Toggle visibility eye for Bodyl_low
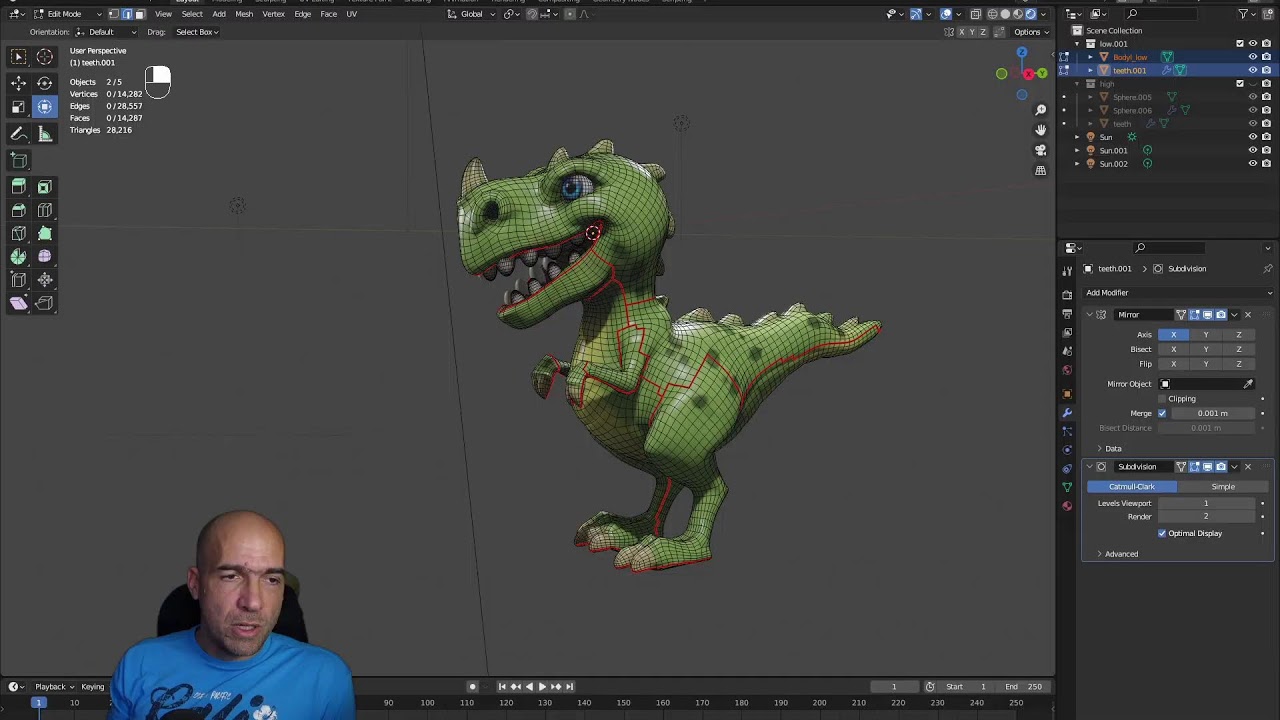The width and height of the screenshot is (1280, 720). [1252, 57]
